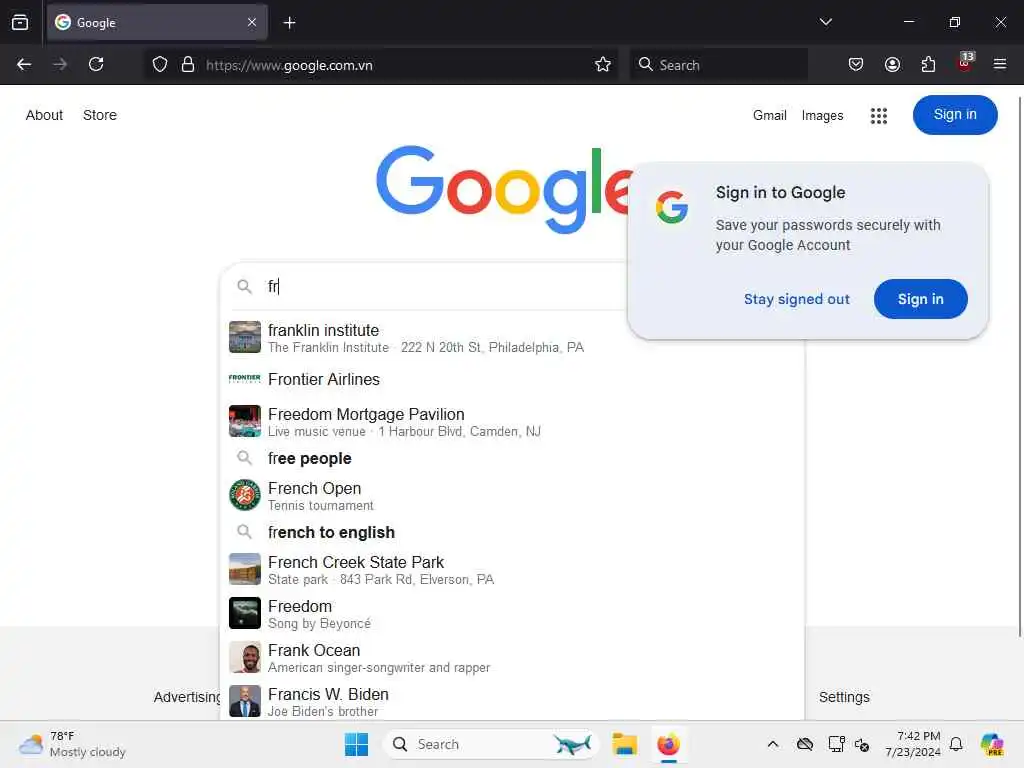Viewport: 1024px width, 768px height.
Task: Open File Explorer from the taskbar
Action: tap(624, 744)
